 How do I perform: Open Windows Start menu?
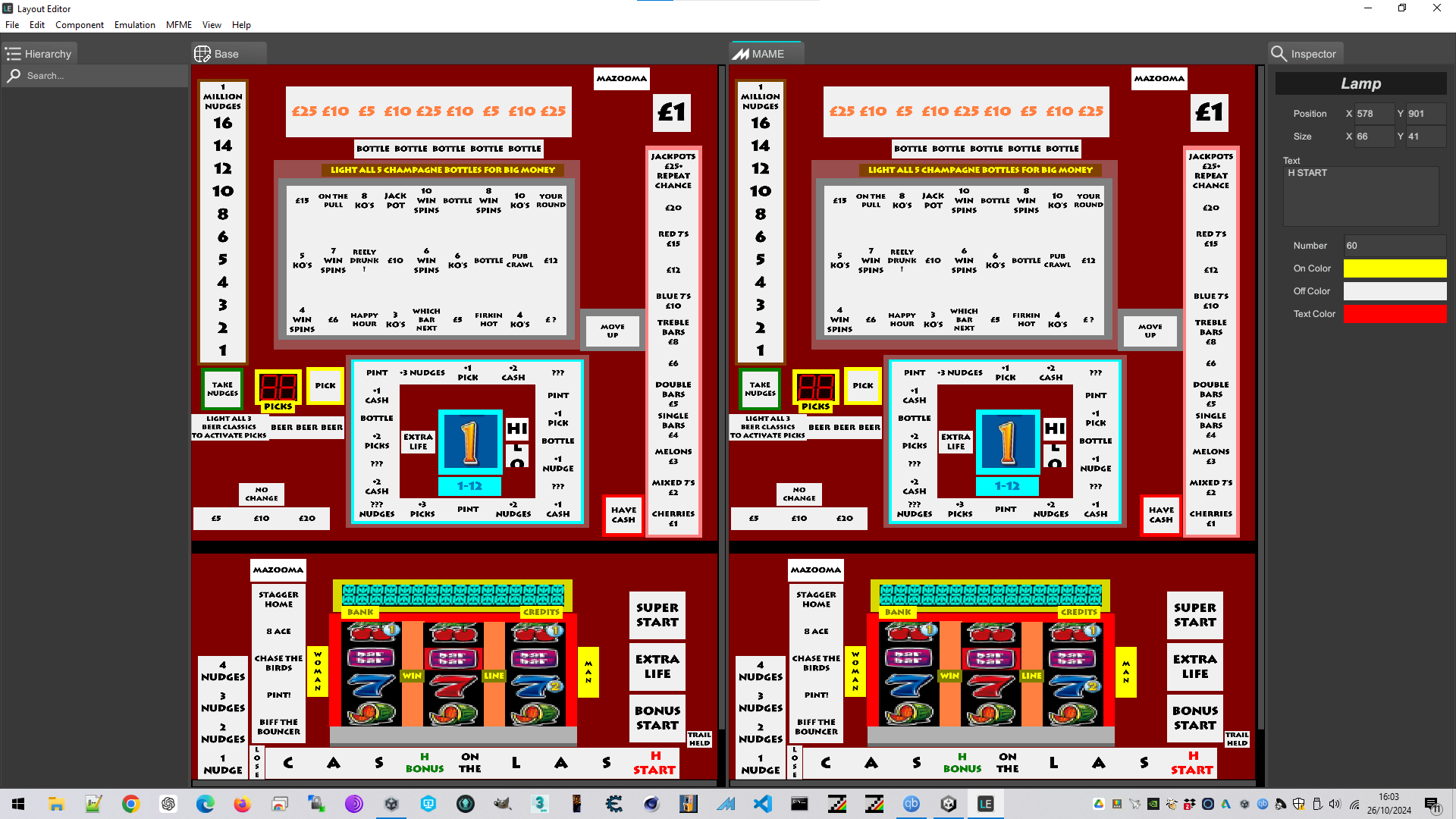[18, 804]
